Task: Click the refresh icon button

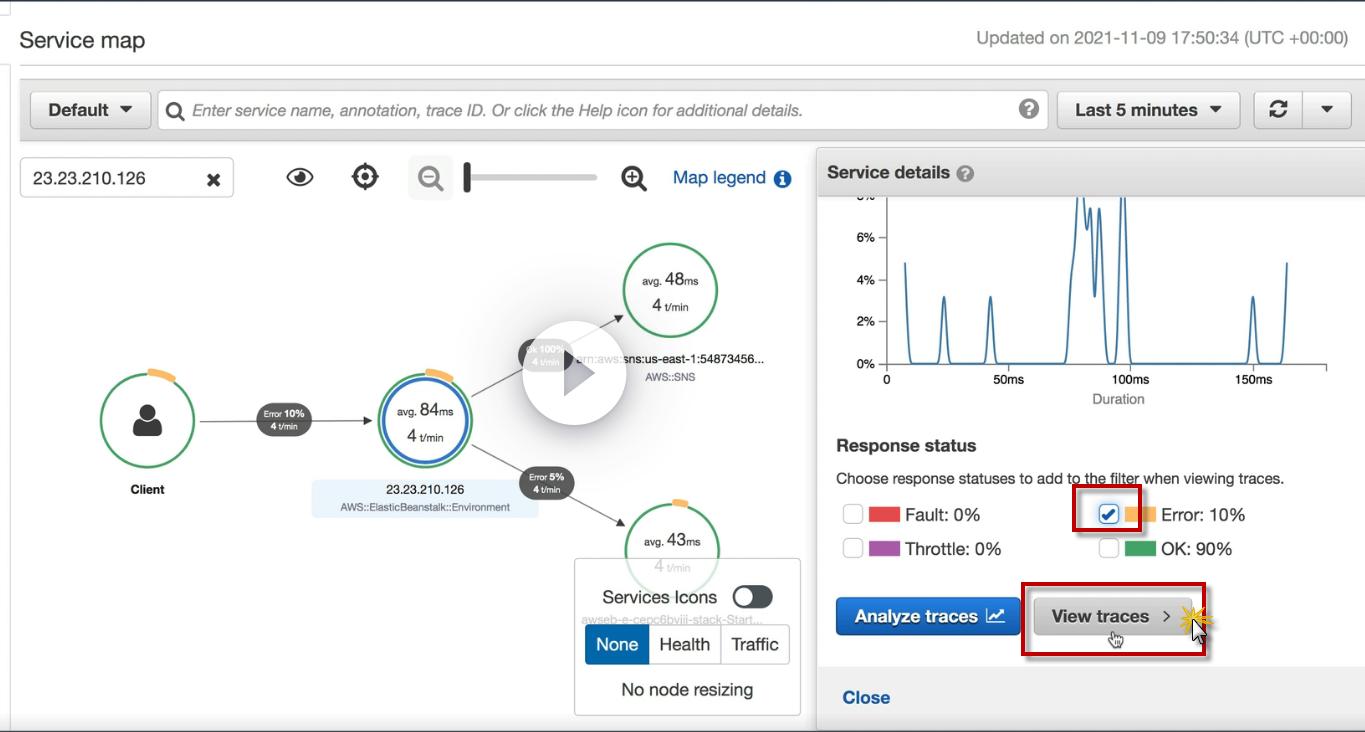Action: 1278,110
